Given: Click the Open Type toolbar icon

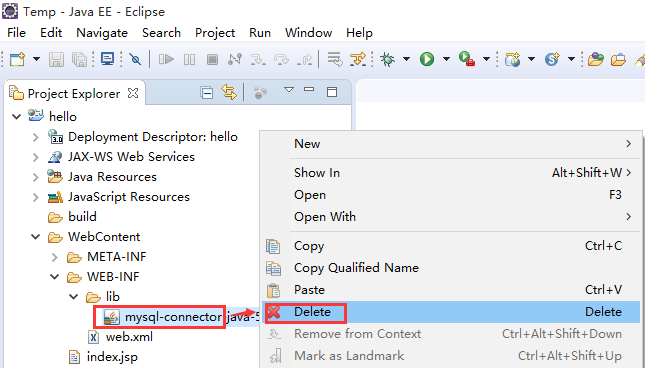Looking at the screenshot, I should click(596, 60).
